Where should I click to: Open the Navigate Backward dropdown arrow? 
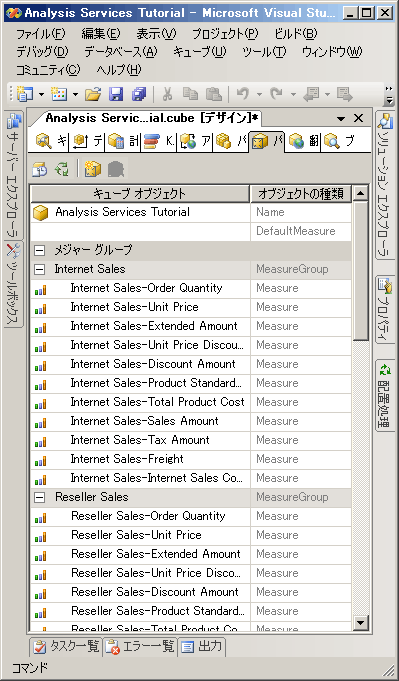[x=327, y=94]
